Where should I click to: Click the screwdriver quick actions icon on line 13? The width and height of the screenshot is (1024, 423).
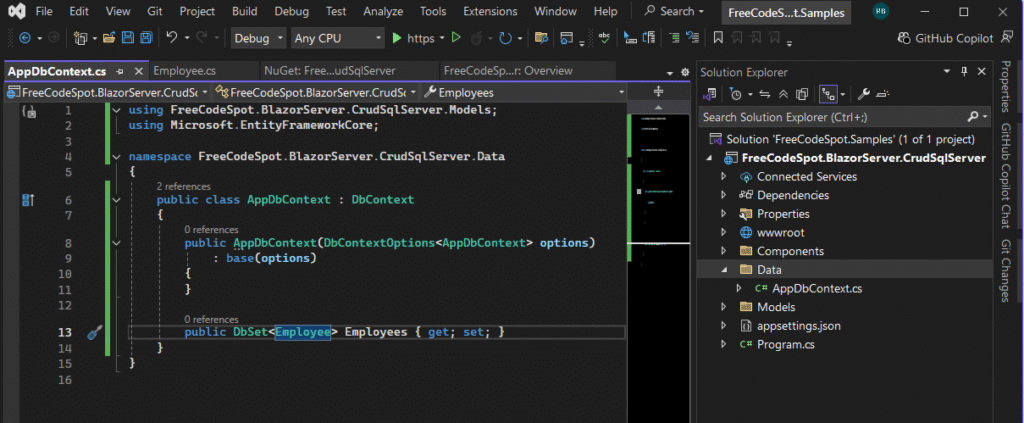(x=95, y=333)
